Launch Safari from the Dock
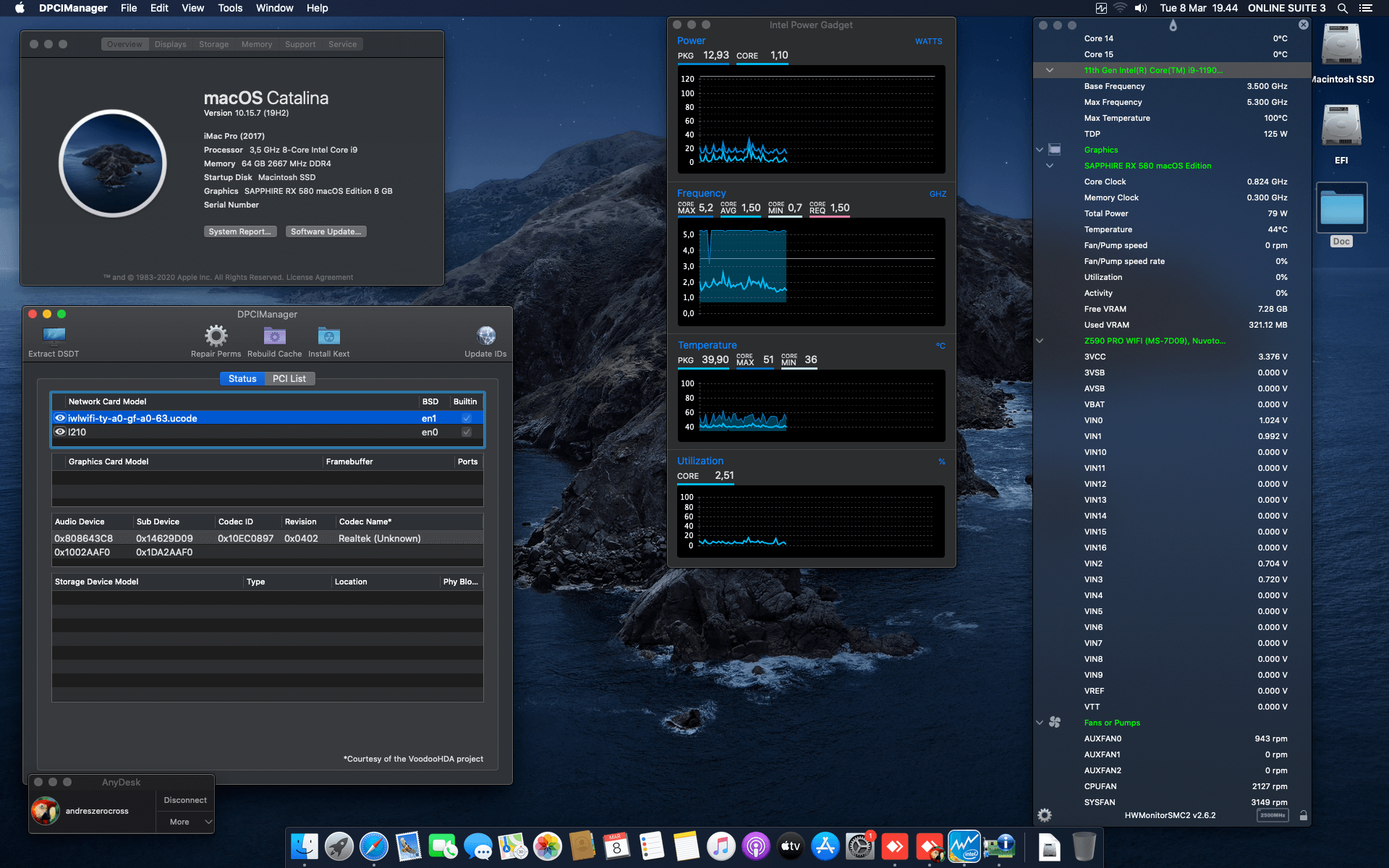The width and height of the screenshot is (1389, 868). pos(374,846)
